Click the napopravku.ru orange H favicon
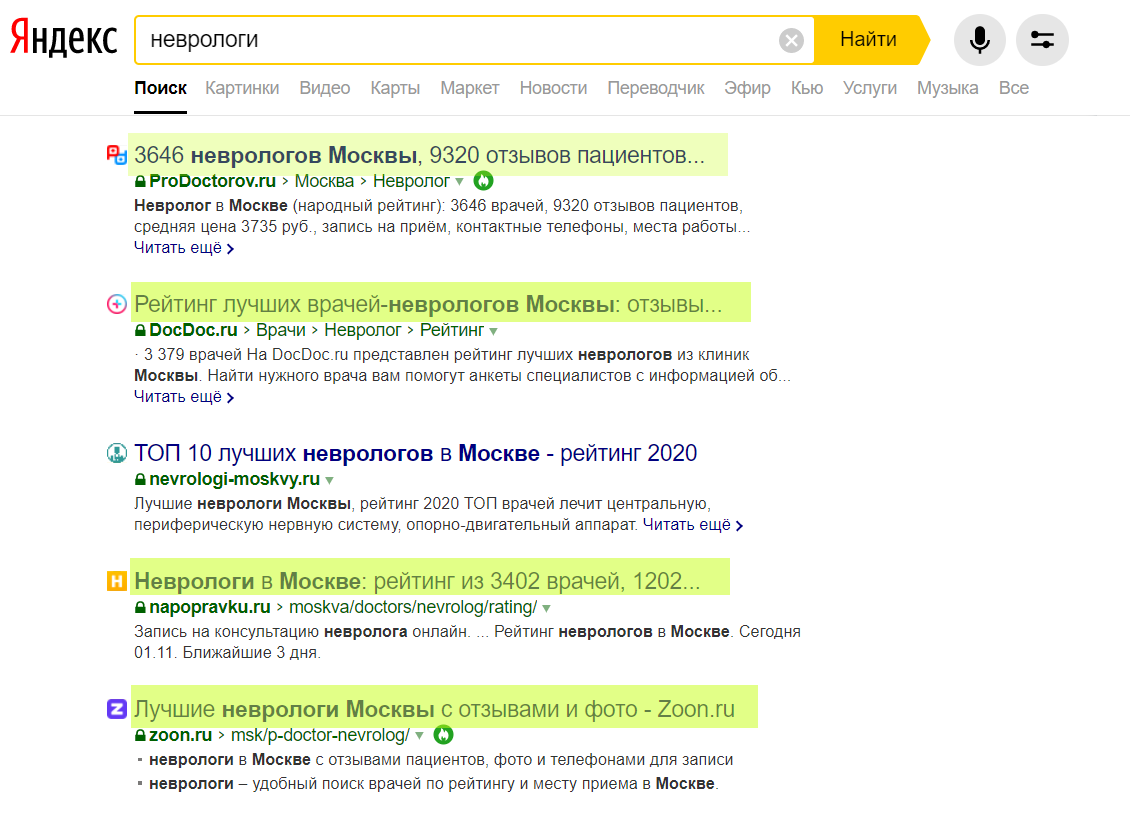Screen dimensions: 1130x817 [x=115, y=578]
